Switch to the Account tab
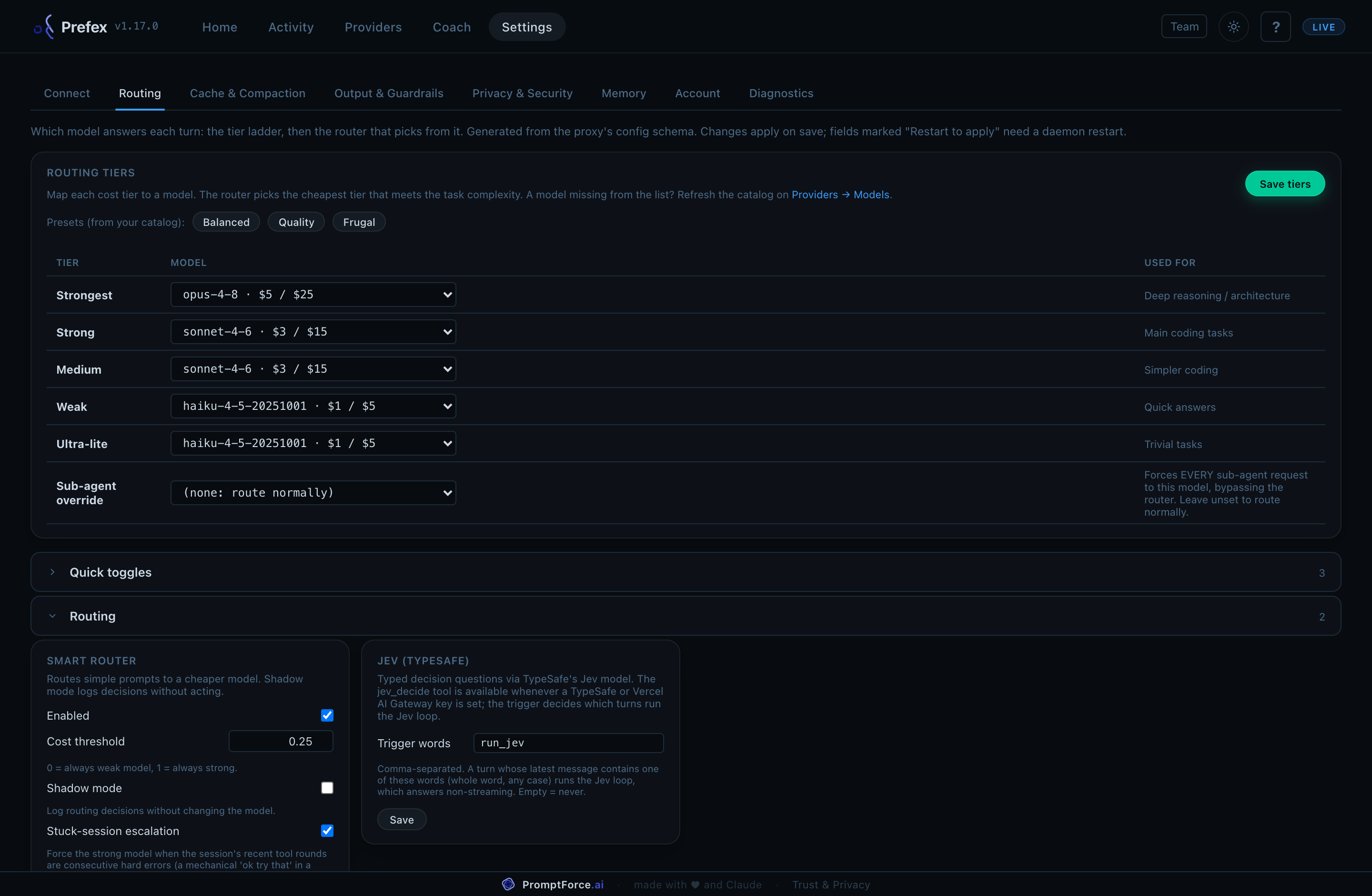Viewport: 1372px width, 896px height. click(x=697, y=93)
